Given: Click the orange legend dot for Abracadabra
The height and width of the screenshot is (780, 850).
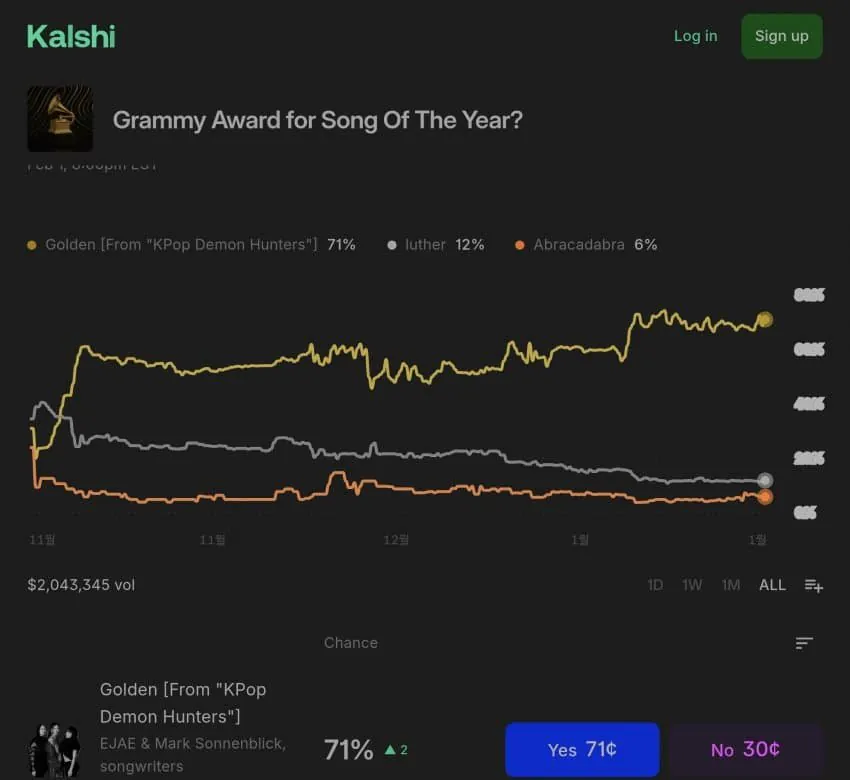Looking at the screenshot, I should pyautogui.click(x=519, y=245).
